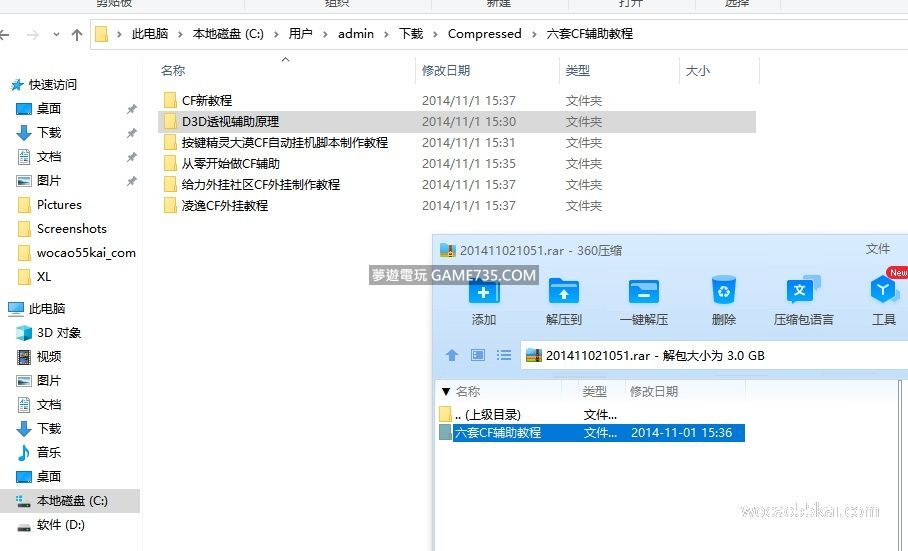This screenshot has width=908, height=551.
Task: Go up a level with the blue arrow in 360压缩
Action: point(452,355)
